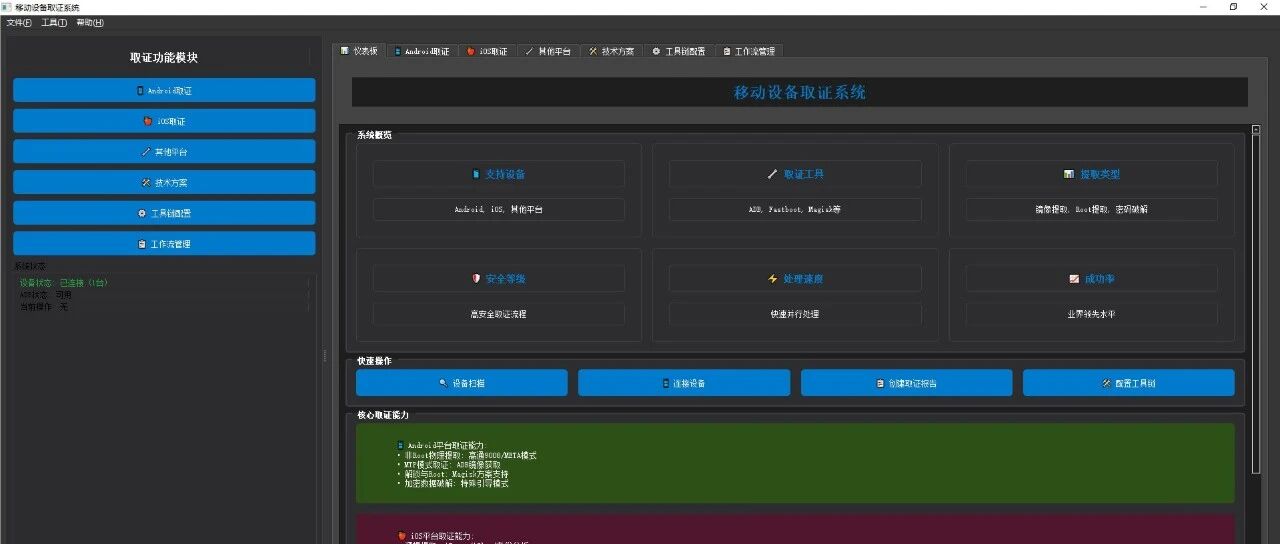Click the 配置工具链 quick action button

click(1128, 383)
